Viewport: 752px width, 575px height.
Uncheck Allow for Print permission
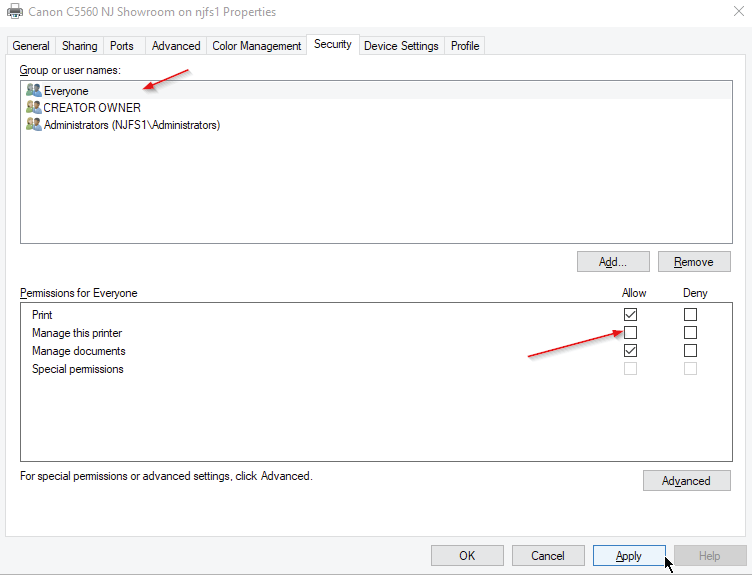coord(630,315)
